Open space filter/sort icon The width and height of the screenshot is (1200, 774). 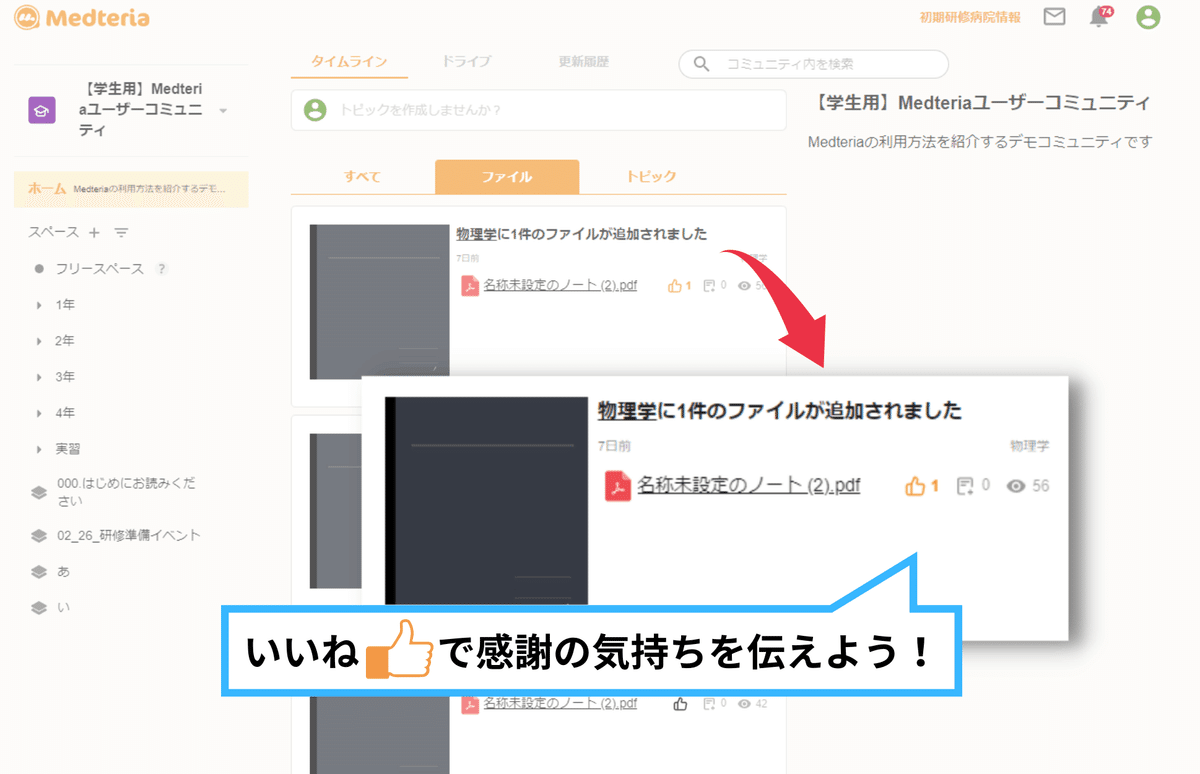(121, 232)
